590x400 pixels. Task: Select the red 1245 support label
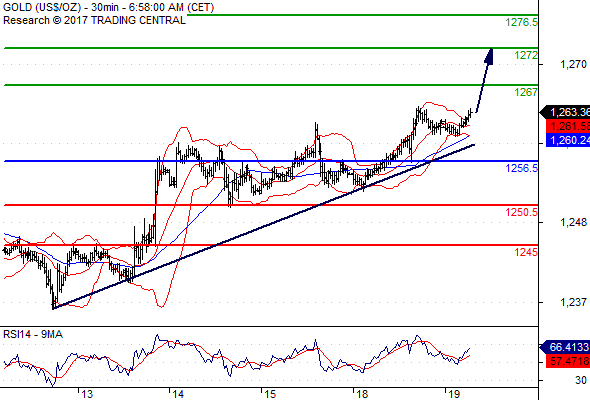[526, 252]
